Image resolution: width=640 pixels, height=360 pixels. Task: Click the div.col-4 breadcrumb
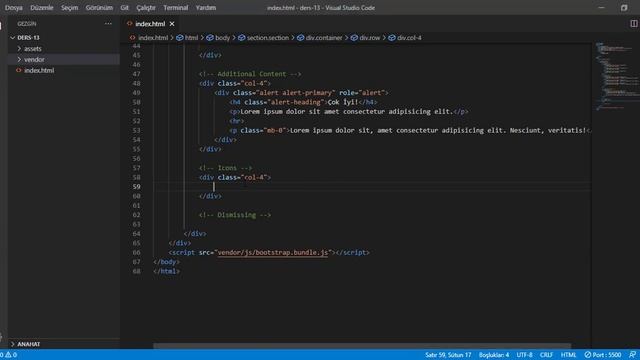pos(409,38)
